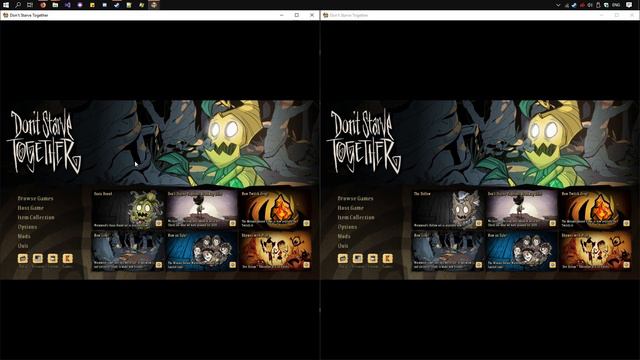Screen dimensions: 640x360
Task: Click the Don't Starve Together logo, left window
Action: click(43, 141)
